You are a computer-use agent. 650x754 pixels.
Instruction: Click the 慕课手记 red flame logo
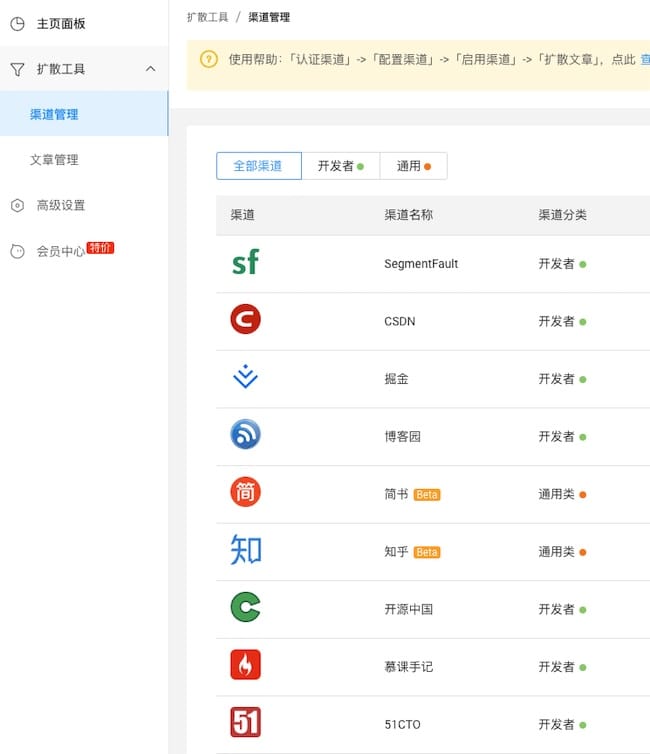point(245,665)
